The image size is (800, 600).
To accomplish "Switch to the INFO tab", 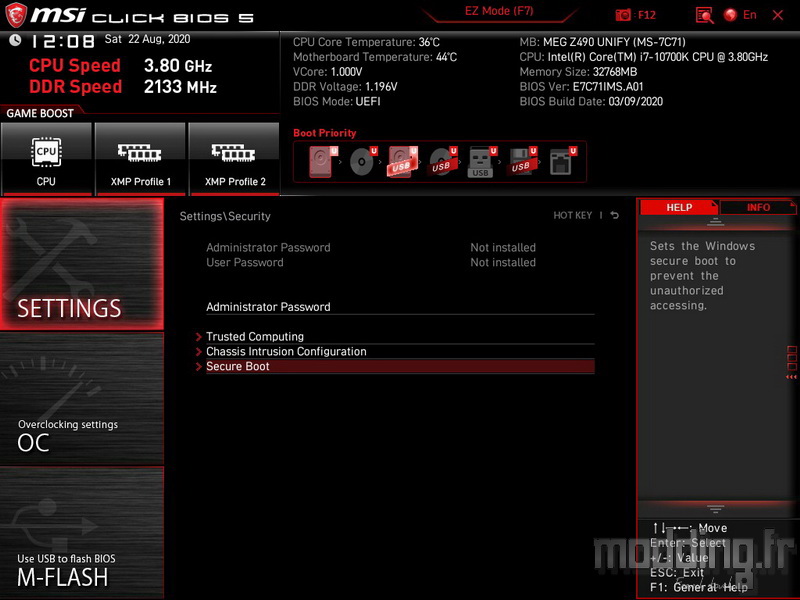I will (758, 207).
